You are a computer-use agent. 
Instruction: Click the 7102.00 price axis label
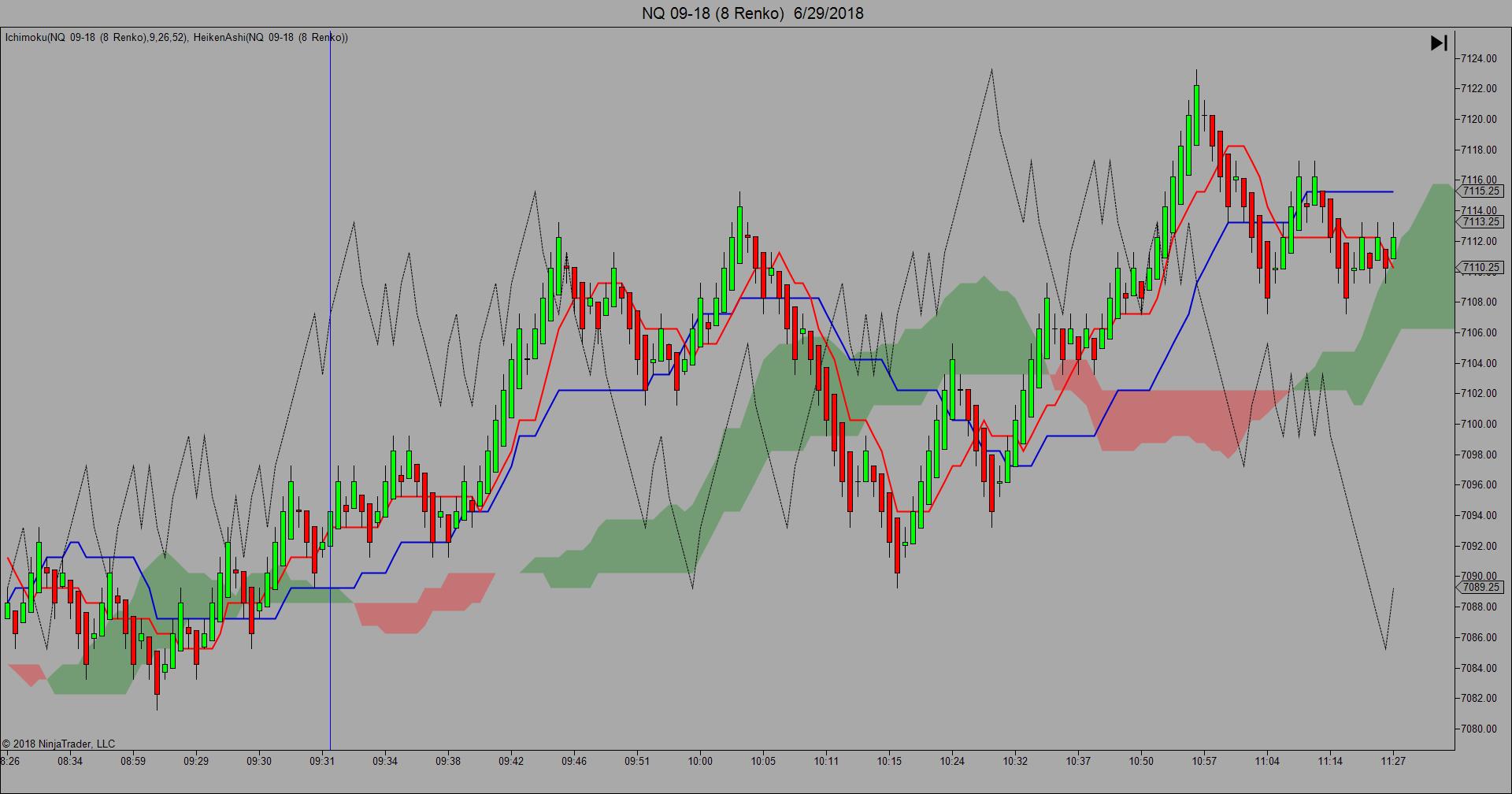[x=1479, y=393]
